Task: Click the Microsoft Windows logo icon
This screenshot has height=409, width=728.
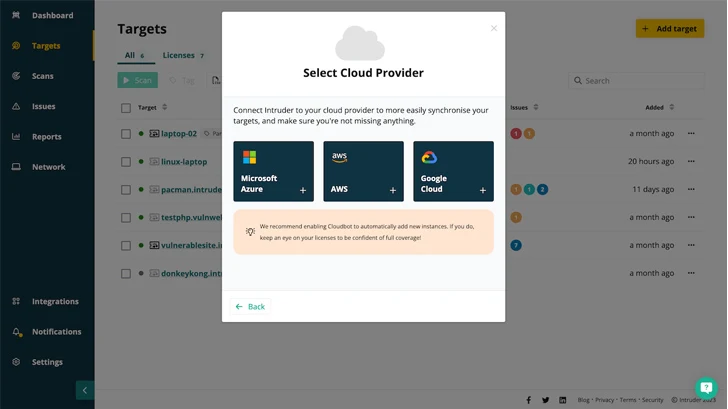Action: [x=249, y=157]
